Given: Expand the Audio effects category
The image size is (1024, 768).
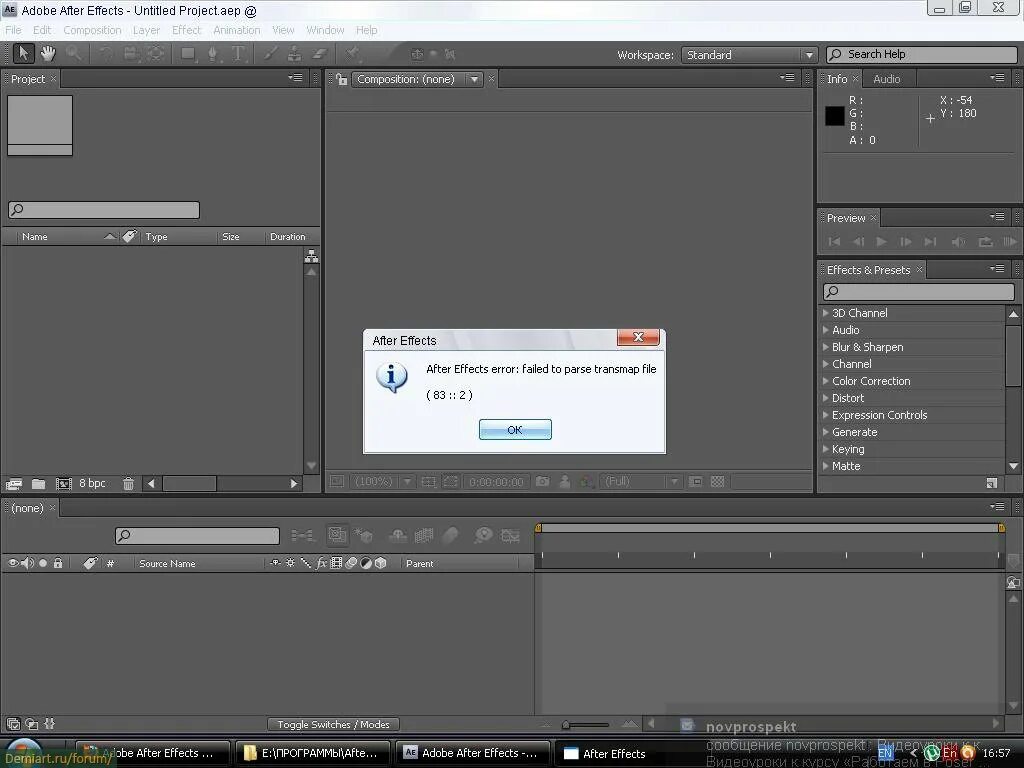Looking at the screenshot, I should coord(825,330).
